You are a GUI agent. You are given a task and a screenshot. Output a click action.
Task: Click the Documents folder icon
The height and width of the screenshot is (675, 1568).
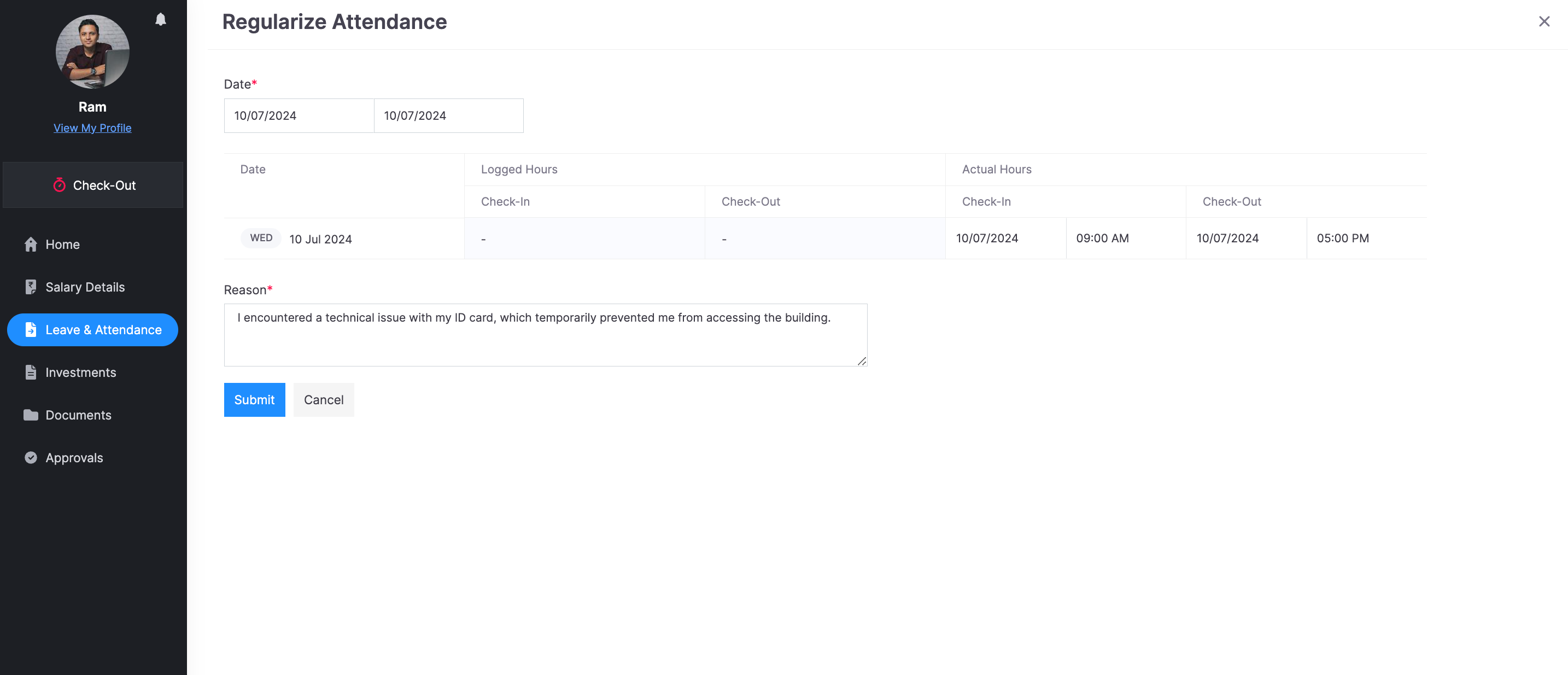coord(31,415)
